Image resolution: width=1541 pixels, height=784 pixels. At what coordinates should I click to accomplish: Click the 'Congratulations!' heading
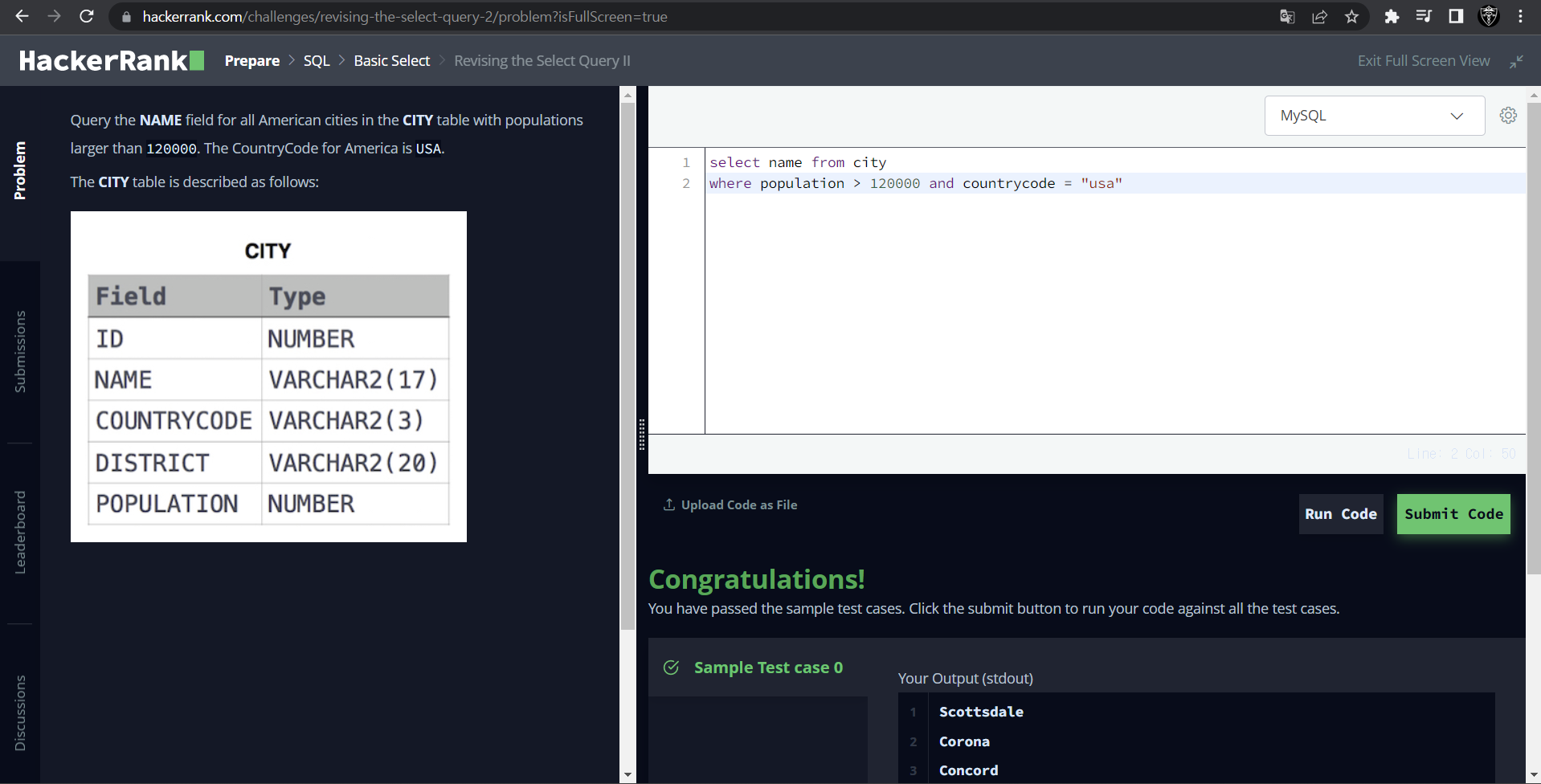757,579
